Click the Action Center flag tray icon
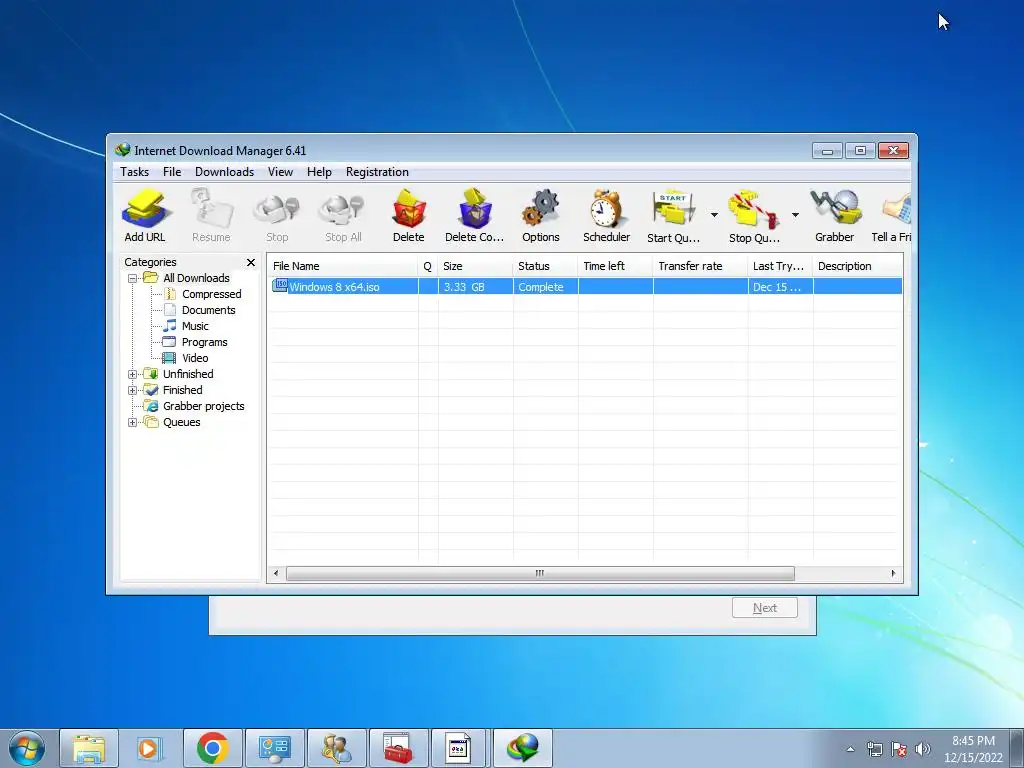Screen dimensions: 1024x768 tap(899, 749)
